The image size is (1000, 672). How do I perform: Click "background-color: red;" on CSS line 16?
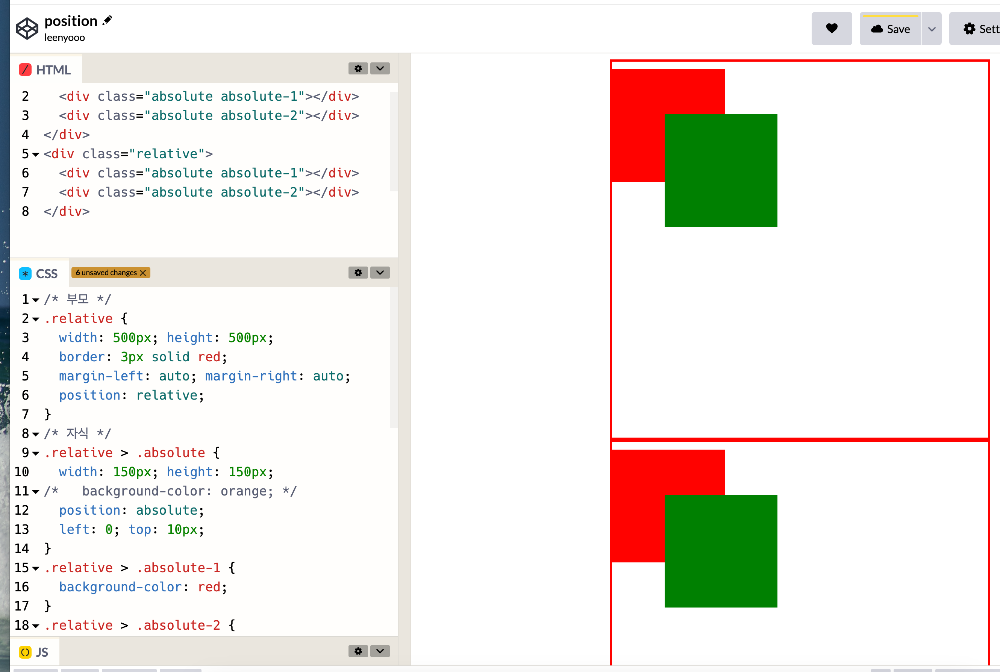143,587
